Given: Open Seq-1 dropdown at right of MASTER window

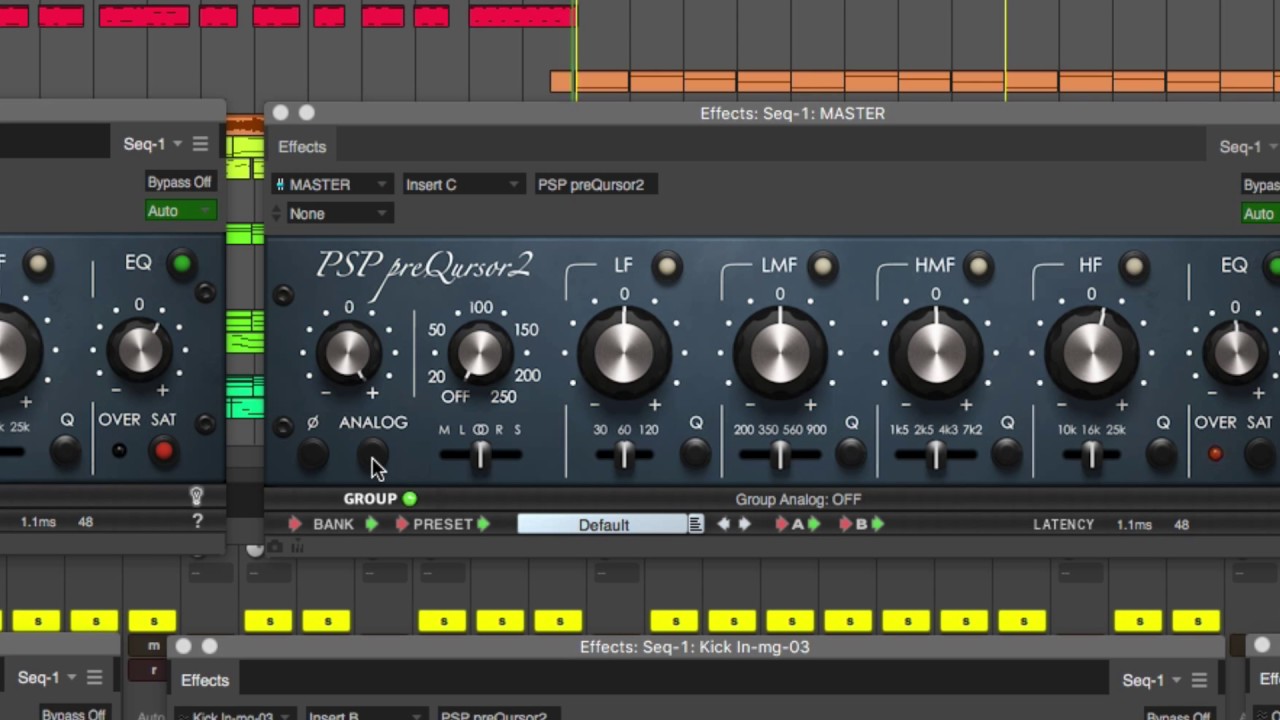Looking at the screenshot, I should 1248,147.
